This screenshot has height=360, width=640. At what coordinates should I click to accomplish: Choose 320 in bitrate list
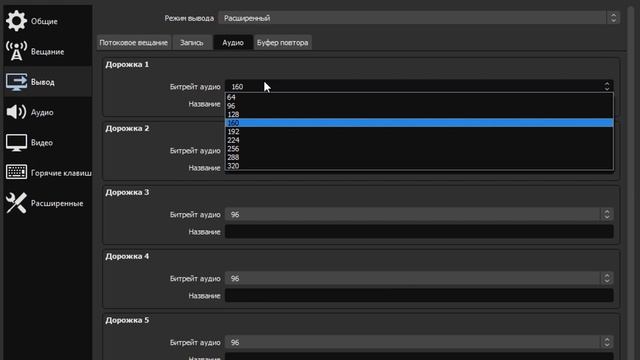[x=419, y=166]
